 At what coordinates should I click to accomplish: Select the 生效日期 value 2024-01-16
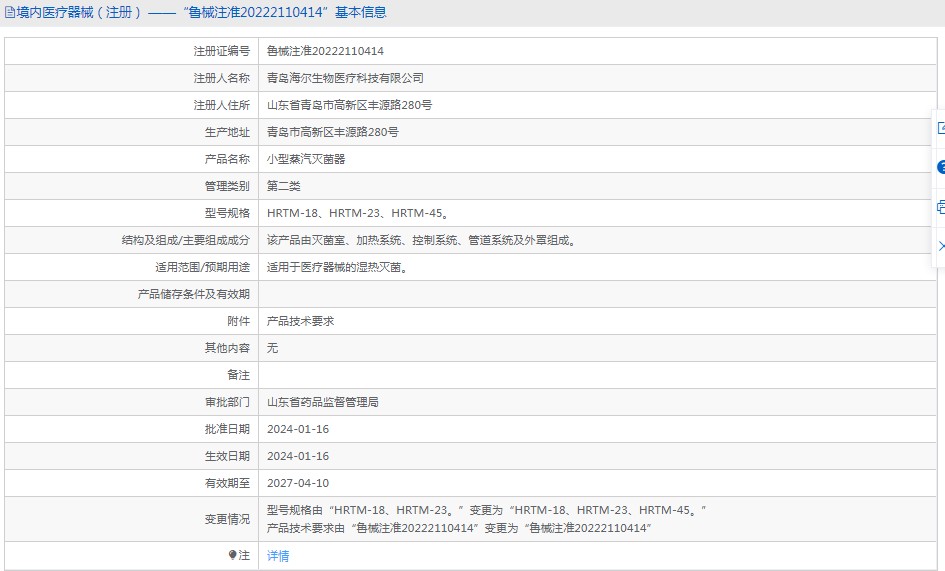[298, 456]
